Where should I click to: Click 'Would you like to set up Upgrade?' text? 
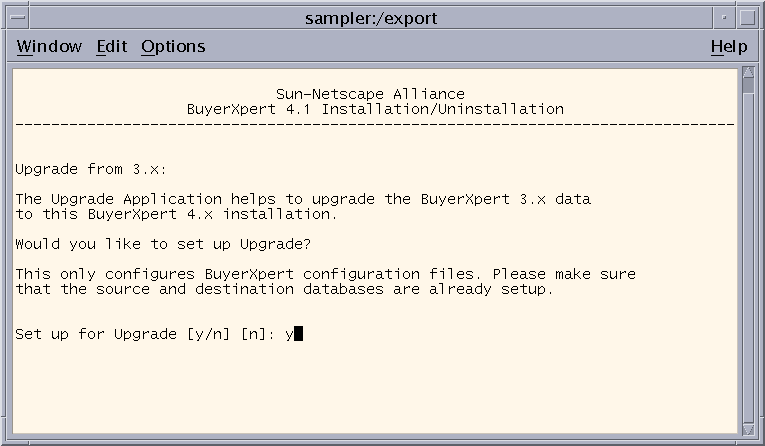pyautogui.click(x=163, y=244)
